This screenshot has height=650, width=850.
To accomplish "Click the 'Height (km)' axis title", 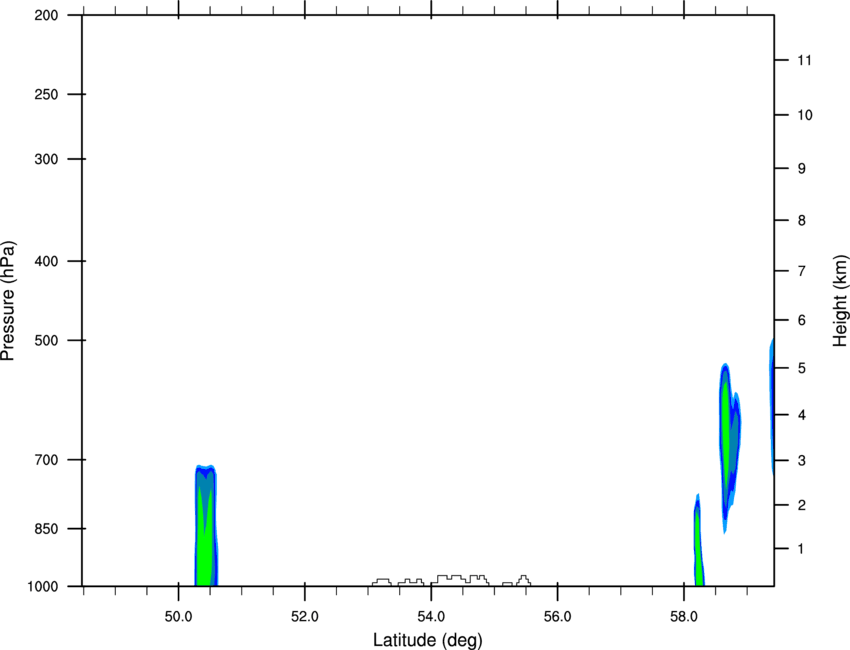I will (840, 300).
